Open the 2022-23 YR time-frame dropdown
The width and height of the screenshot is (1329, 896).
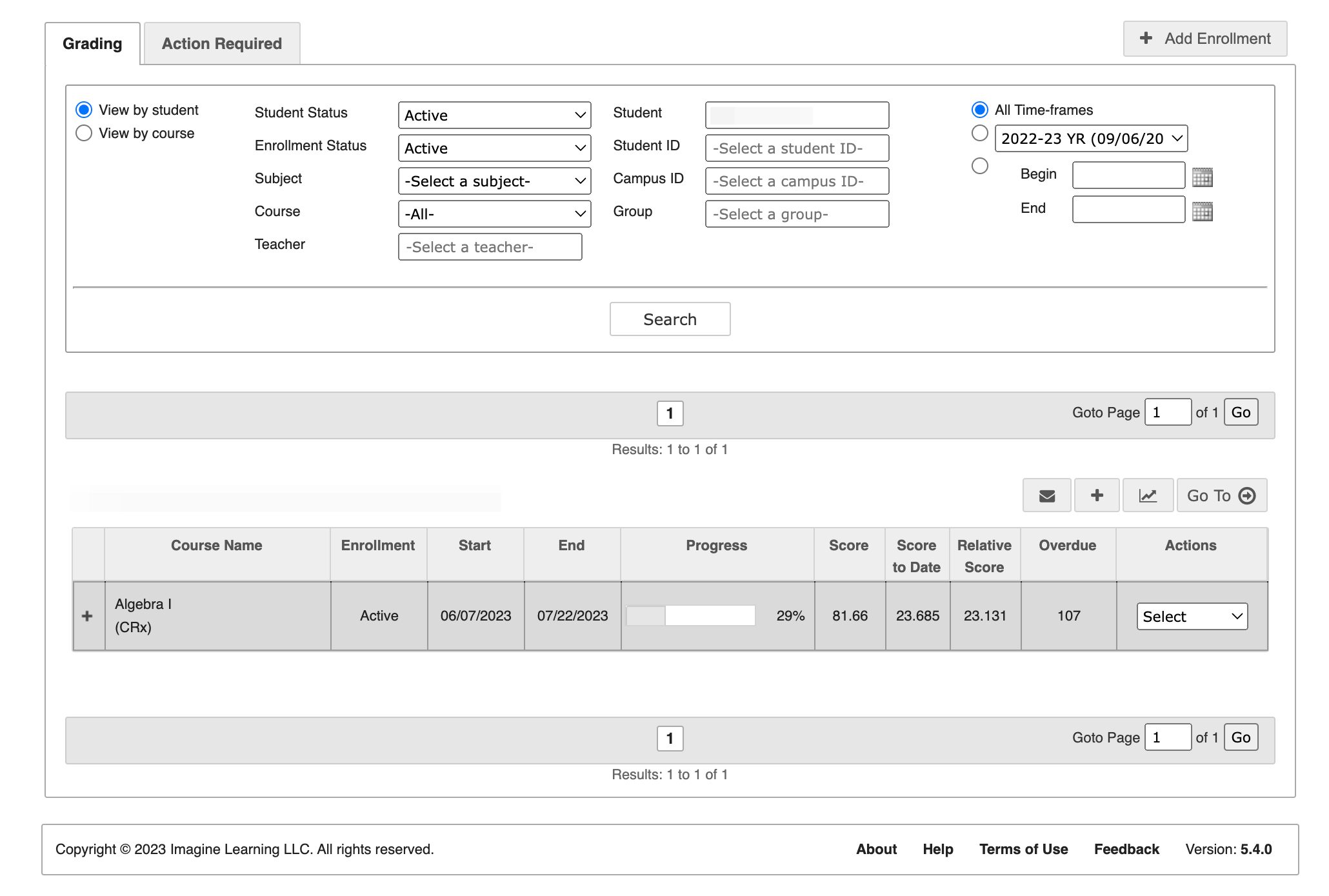click(1092, 139)
